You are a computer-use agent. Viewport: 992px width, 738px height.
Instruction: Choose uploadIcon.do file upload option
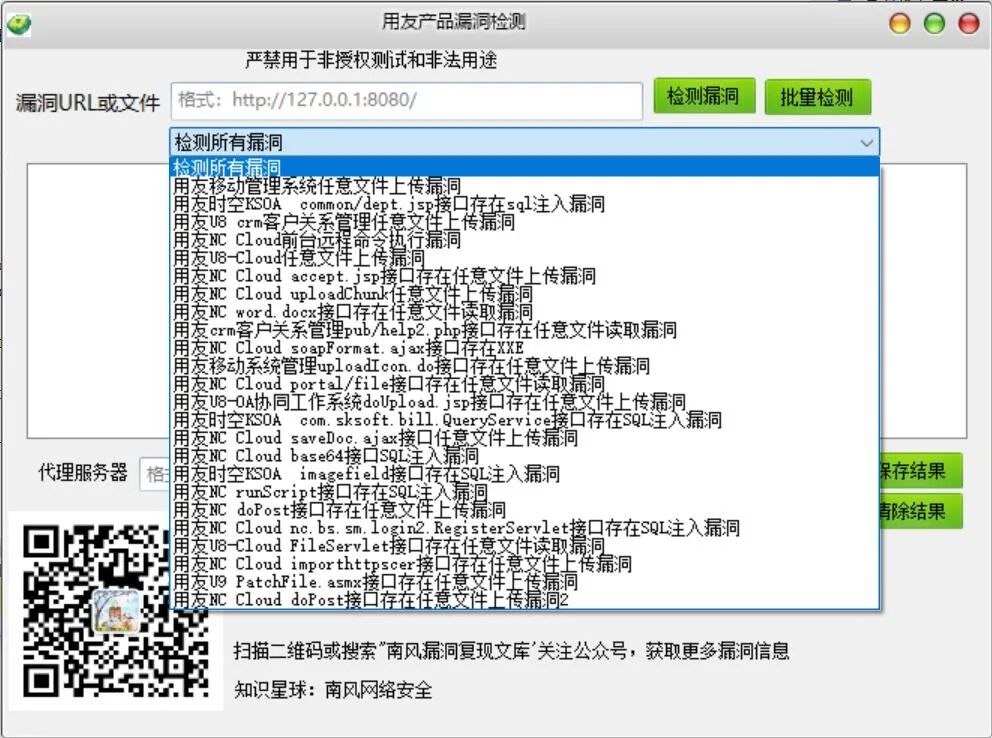tap(524, 366)
